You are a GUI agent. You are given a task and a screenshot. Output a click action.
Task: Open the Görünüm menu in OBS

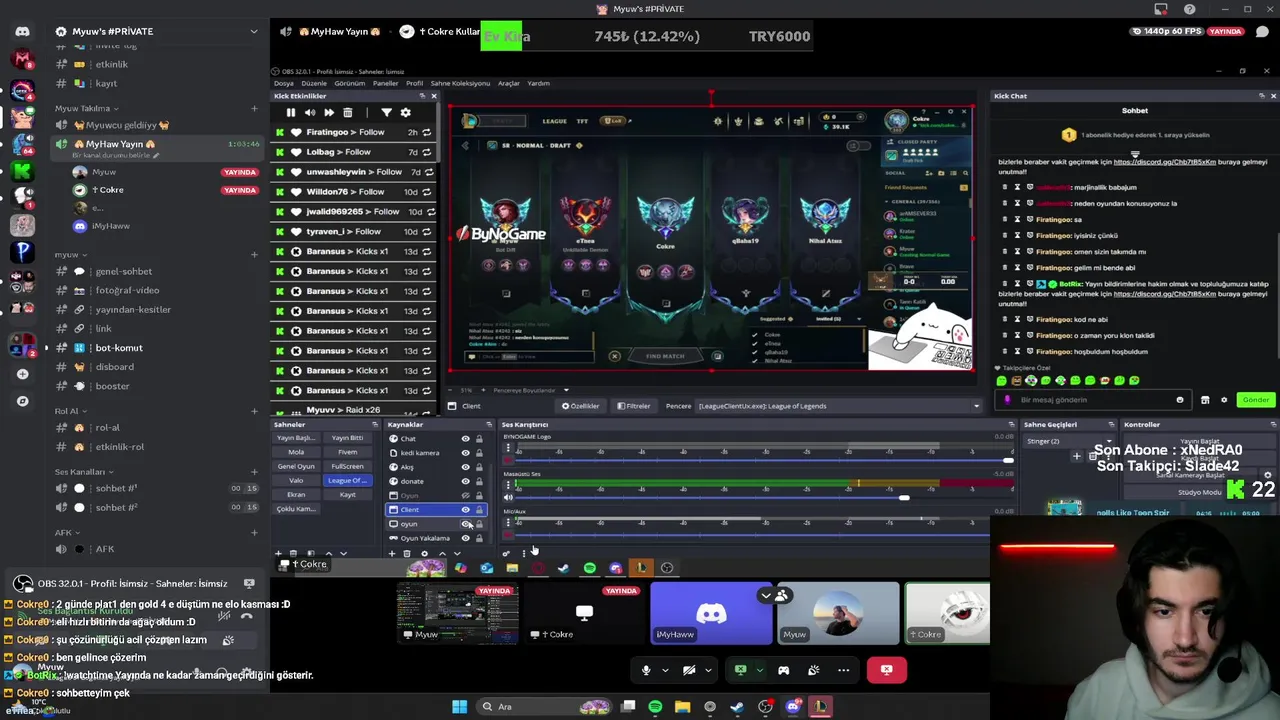coord(349,83)
